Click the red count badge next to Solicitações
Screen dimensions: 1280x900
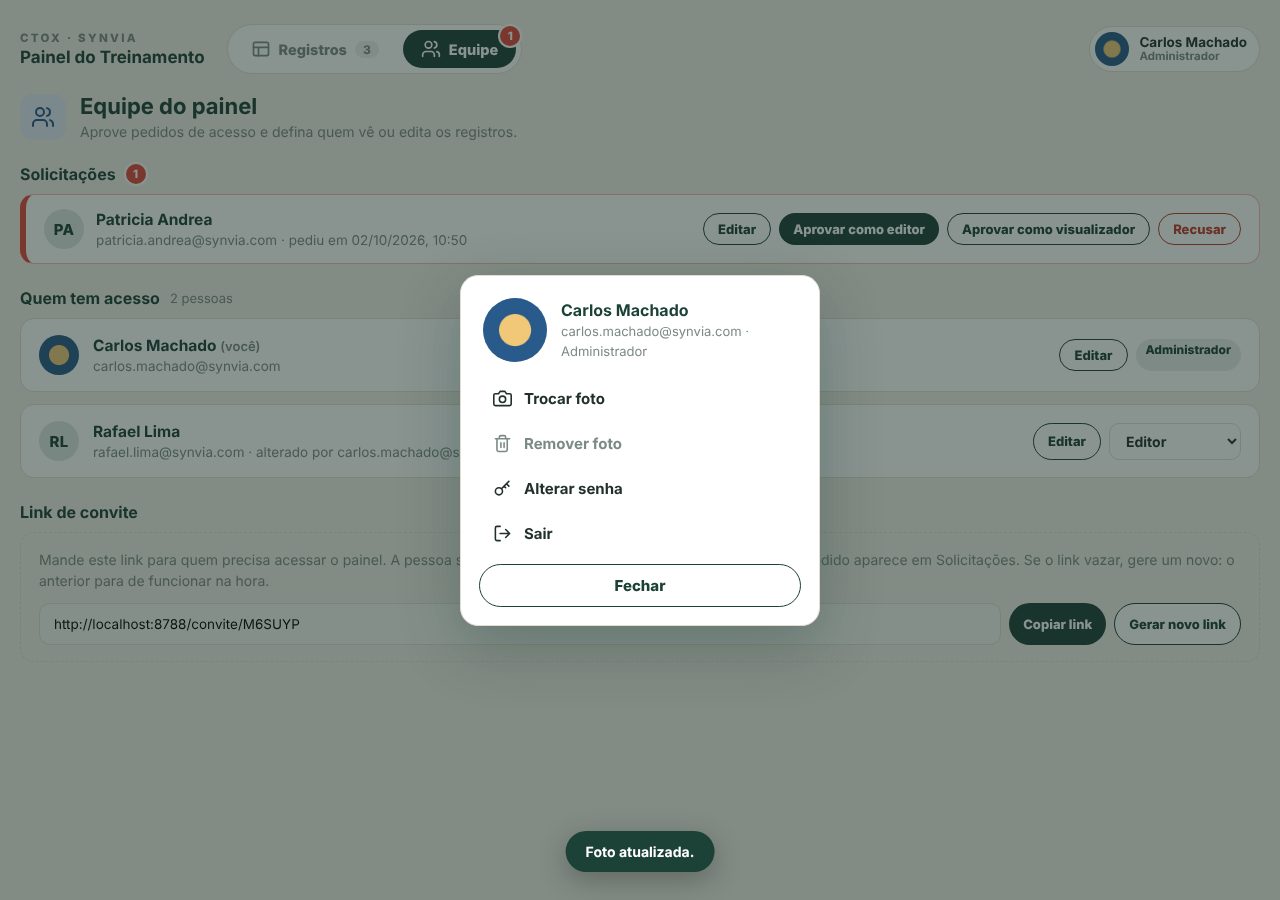[x=136, y=174]
